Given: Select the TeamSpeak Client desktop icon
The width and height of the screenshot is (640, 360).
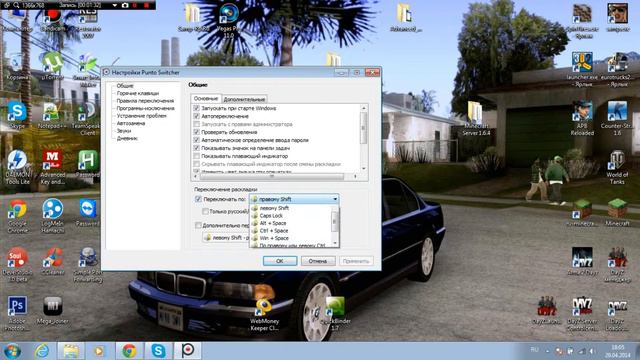Looking at the screenshot, I should (x=87, y=119).
